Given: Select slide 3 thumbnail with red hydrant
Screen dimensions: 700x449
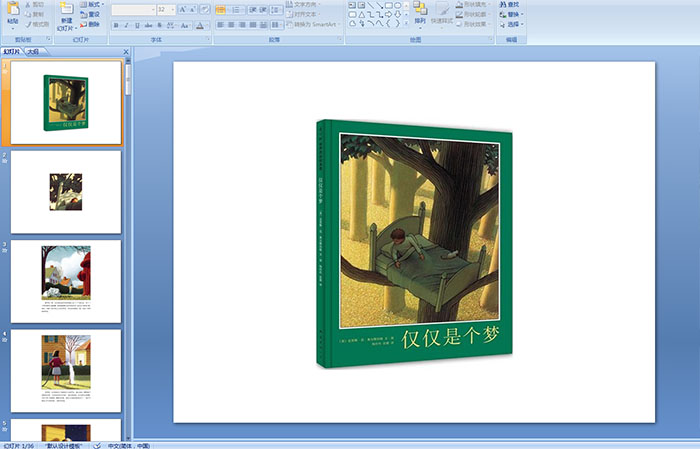Looking at the screenshot, I should point(66,281).
